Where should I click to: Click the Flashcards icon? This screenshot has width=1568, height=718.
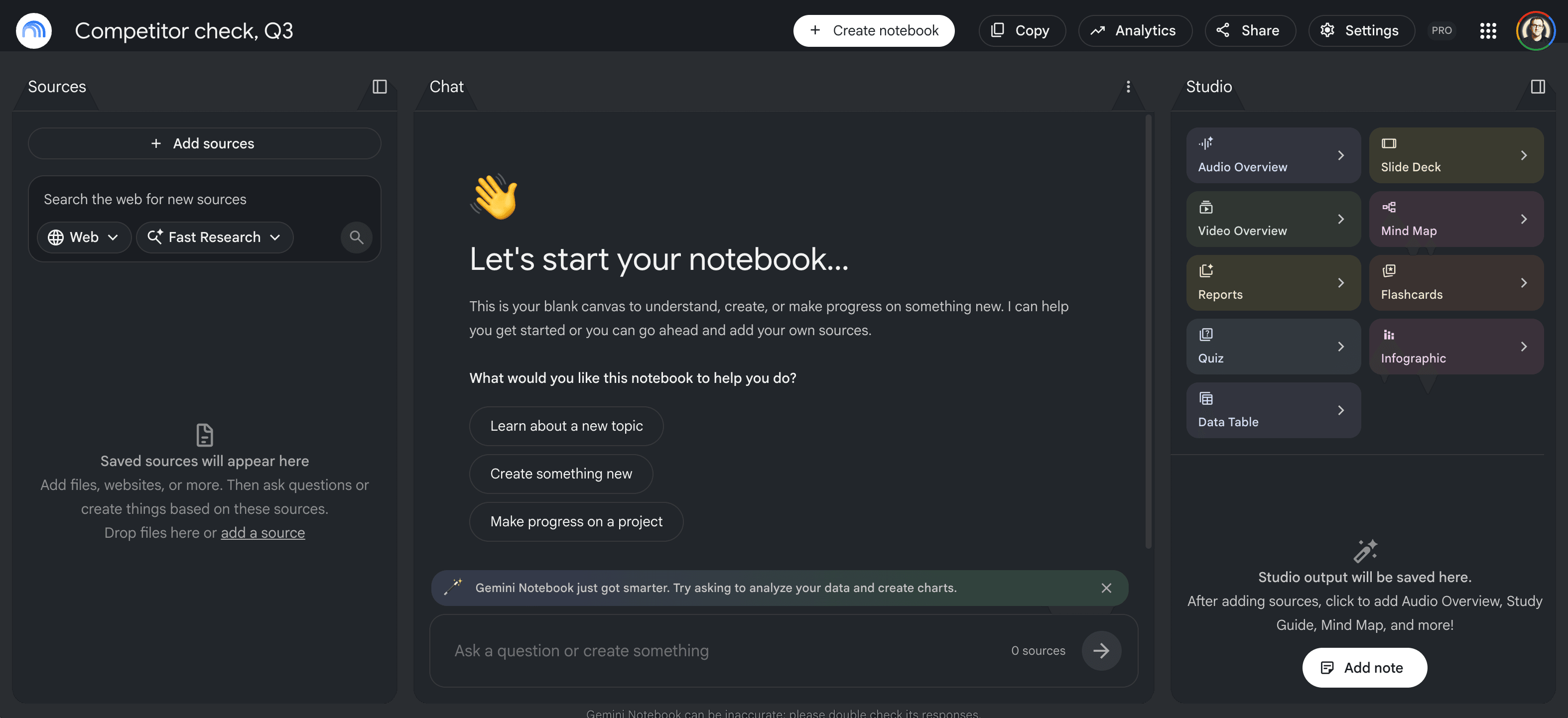coord(1388,271)
